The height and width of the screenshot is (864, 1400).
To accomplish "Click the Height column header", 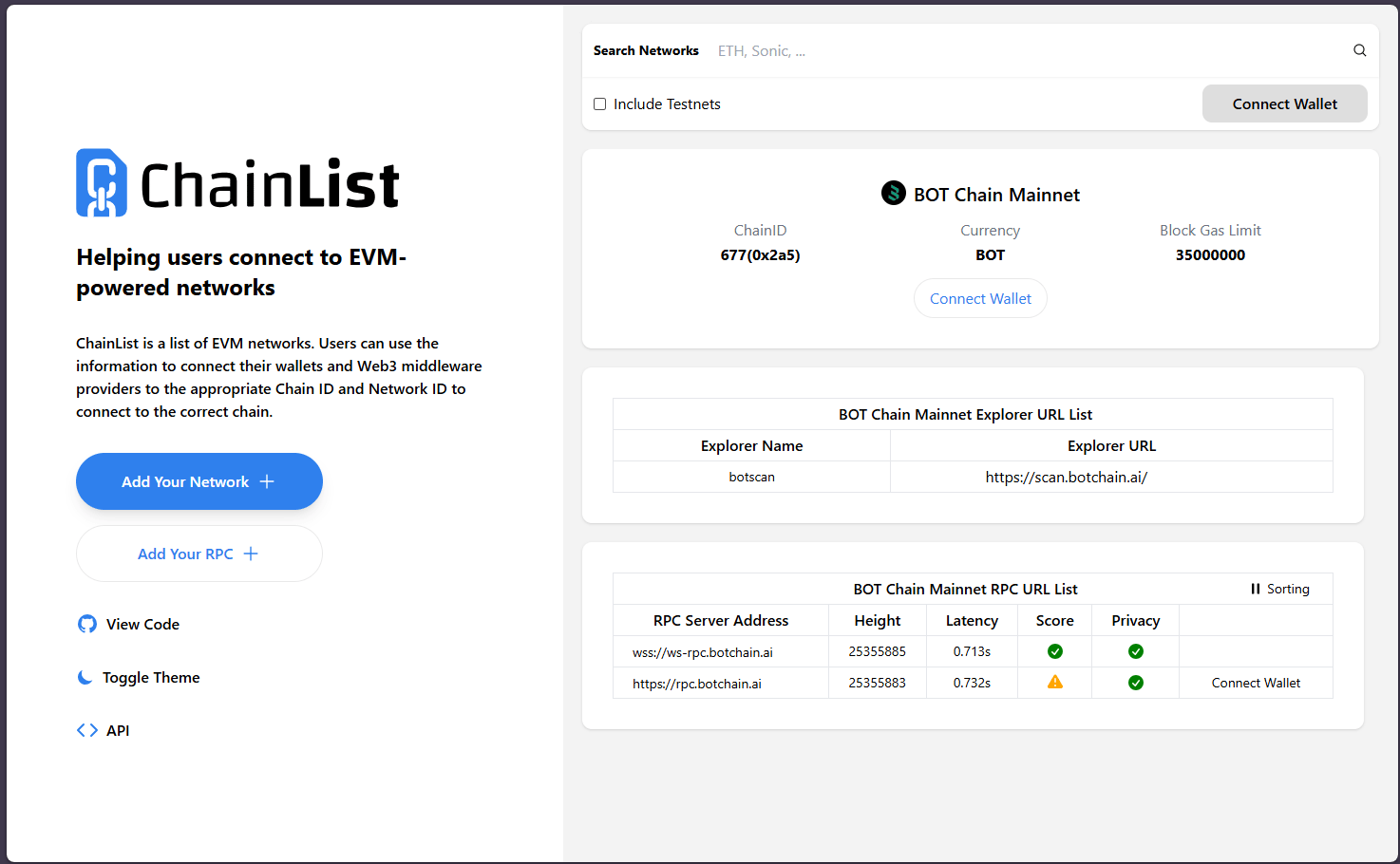I will 877,620.
